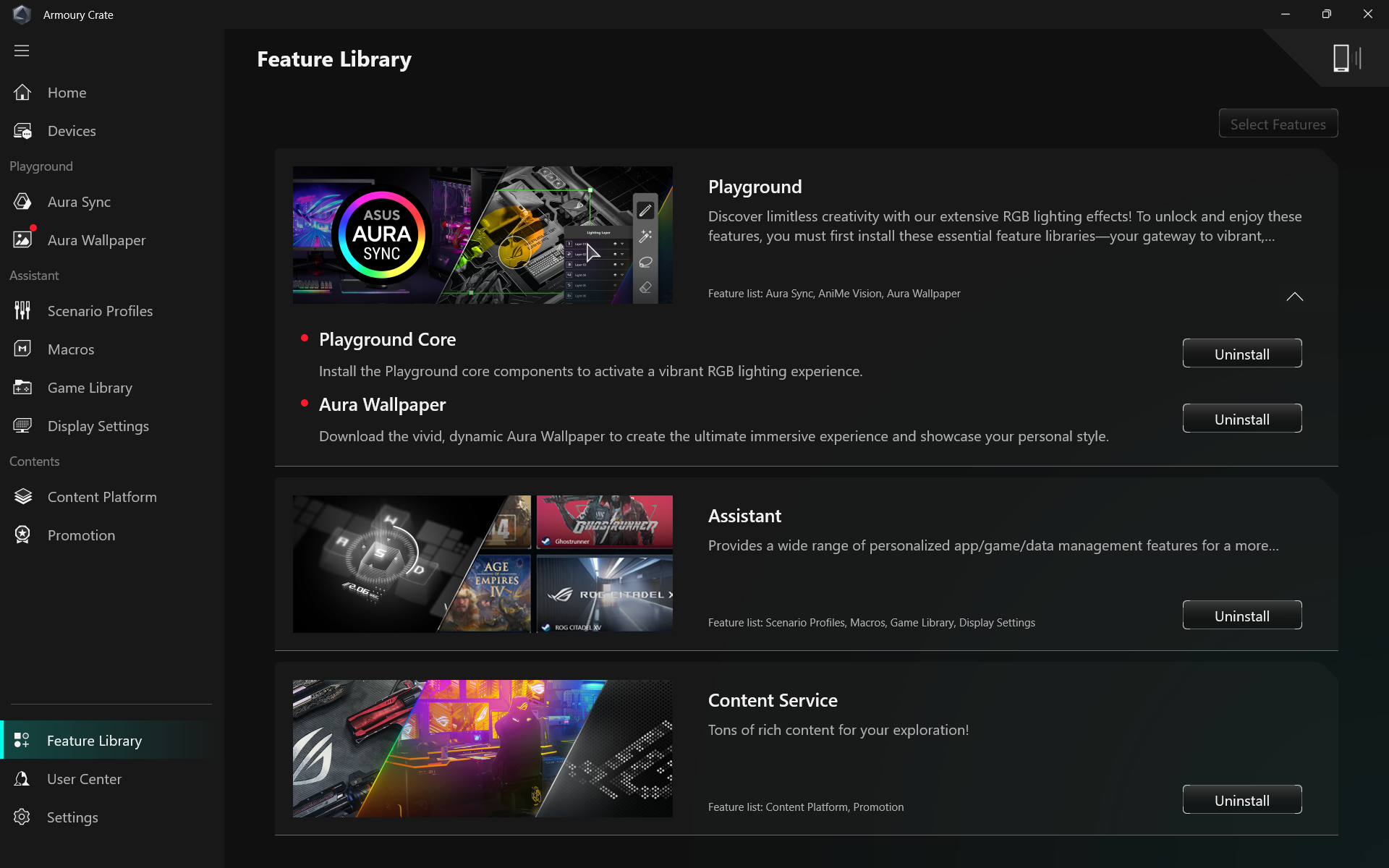Click the Display Settings monitor icon
The height and width of the screenshot is (868, 1389).
(x=22, y=426)
